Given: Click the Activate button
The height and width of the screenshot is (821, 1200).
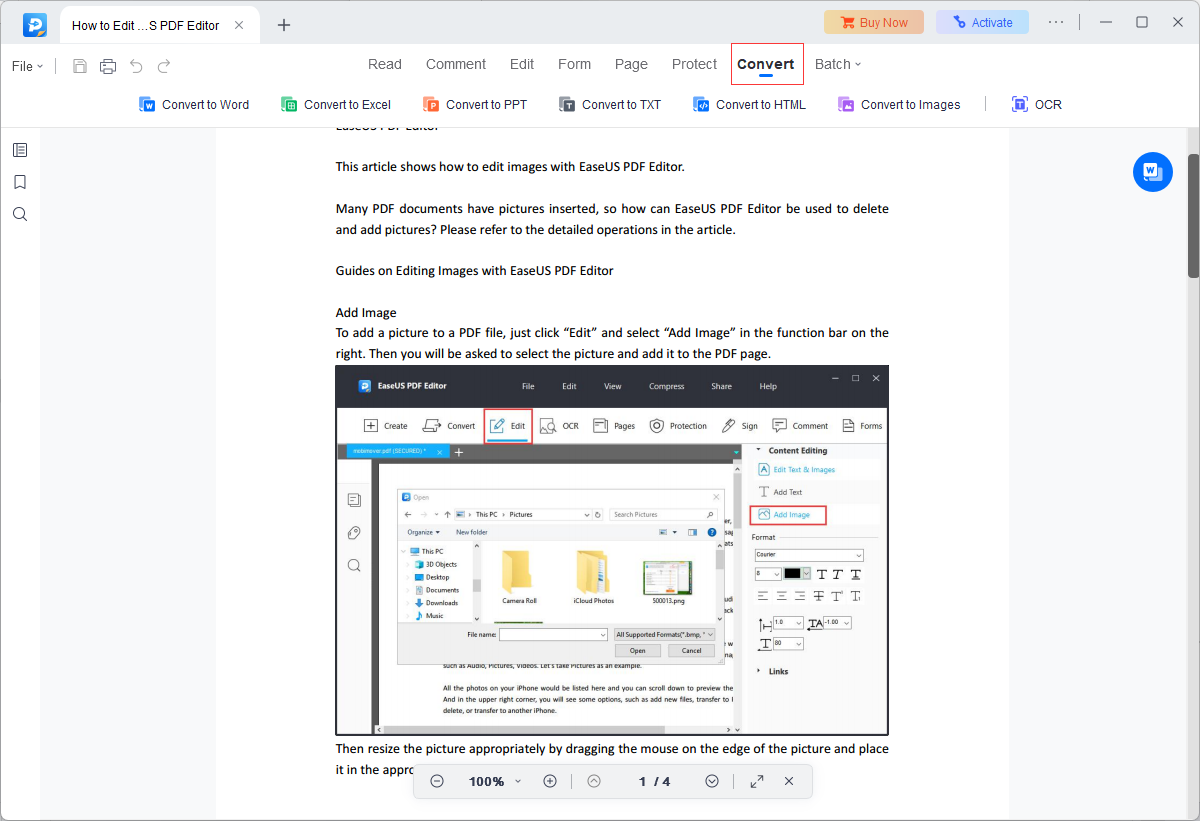Looking at the screenshot, I should [982, 22].
